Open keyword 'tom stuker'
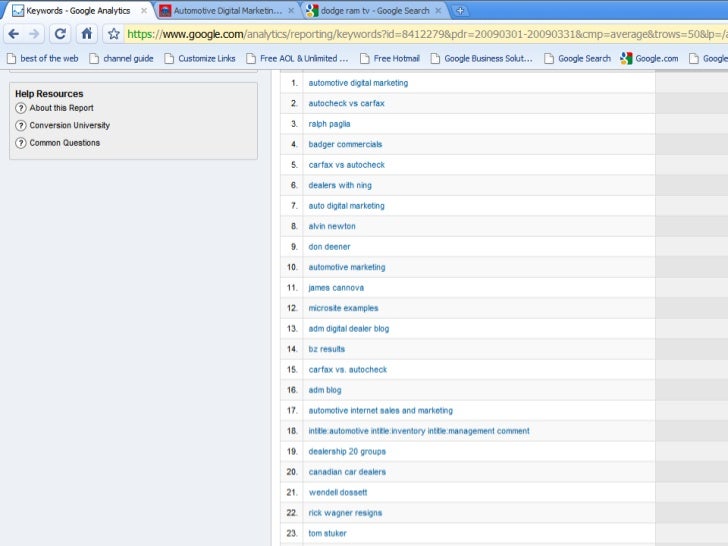The height and width of the screenshot is (546, 728). coord(327,533)
